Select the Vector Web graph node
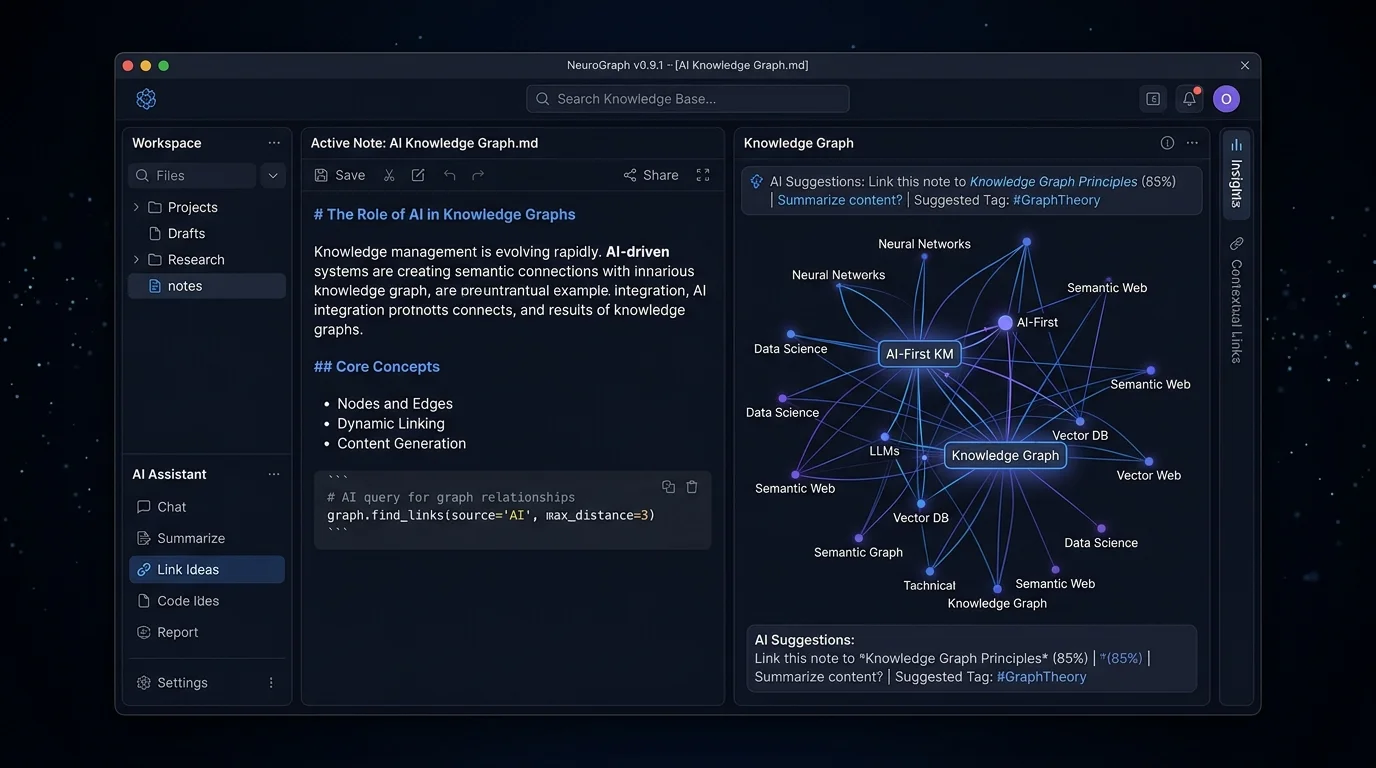The width and height of the screenshot is (1376, 768). click(1149, 462)
